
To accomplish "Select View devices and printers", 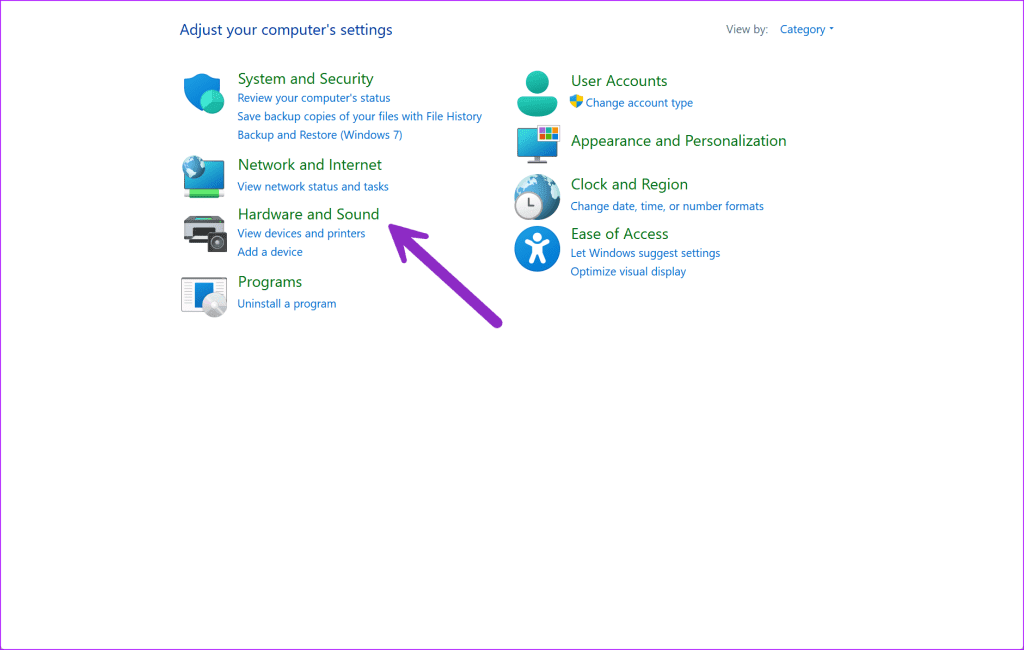I will click(301, 233).
